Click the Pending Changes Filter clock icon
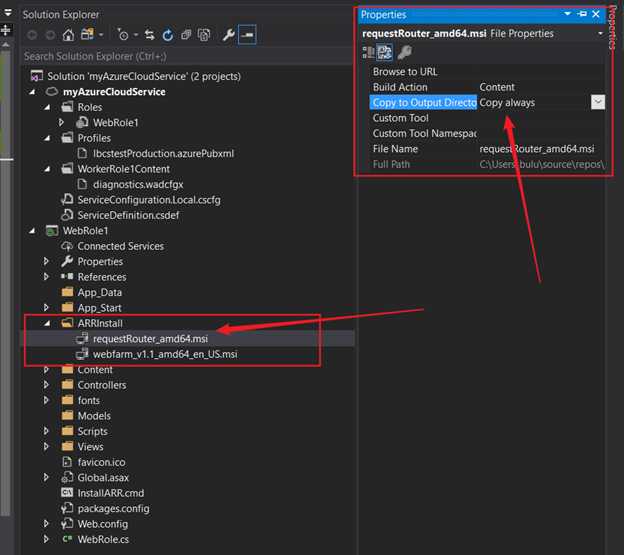 [123, 35]
